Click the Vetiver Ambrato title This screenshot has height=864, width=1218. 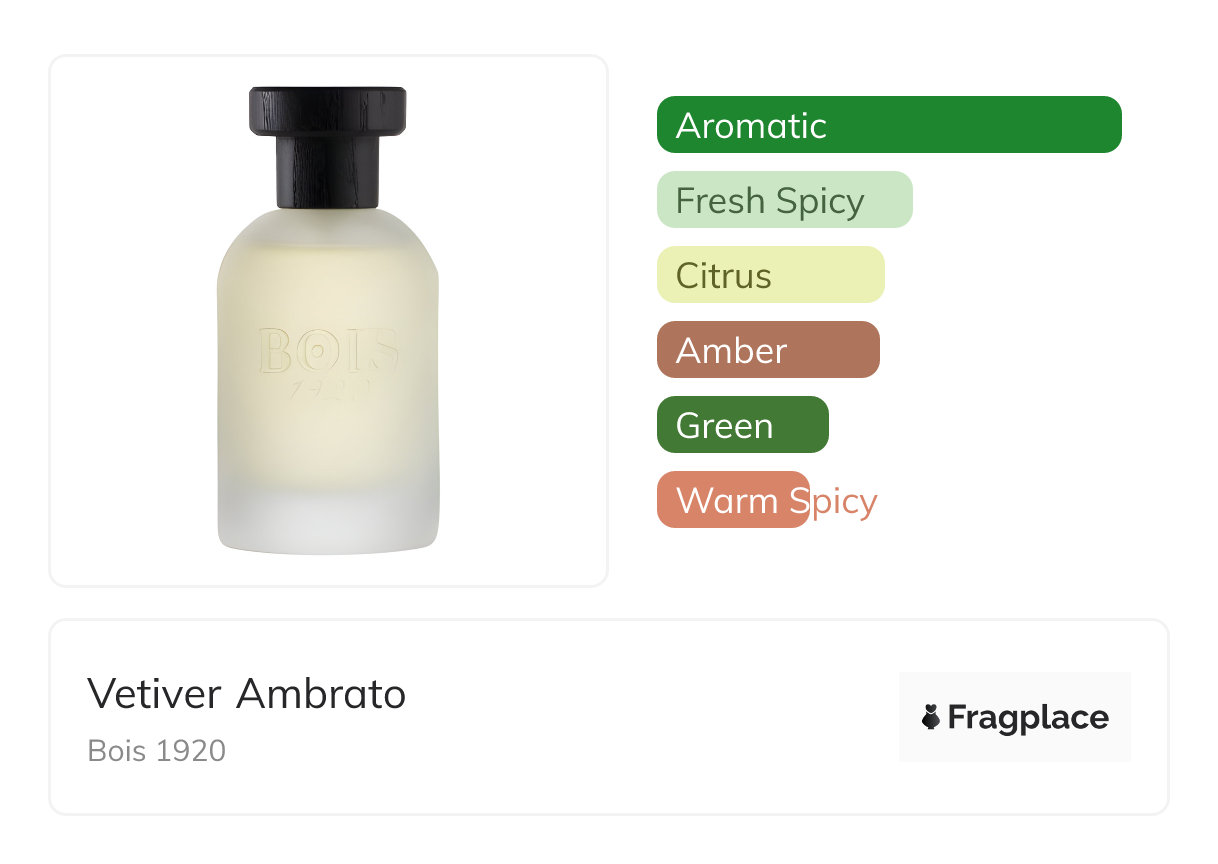click(246, 694)
